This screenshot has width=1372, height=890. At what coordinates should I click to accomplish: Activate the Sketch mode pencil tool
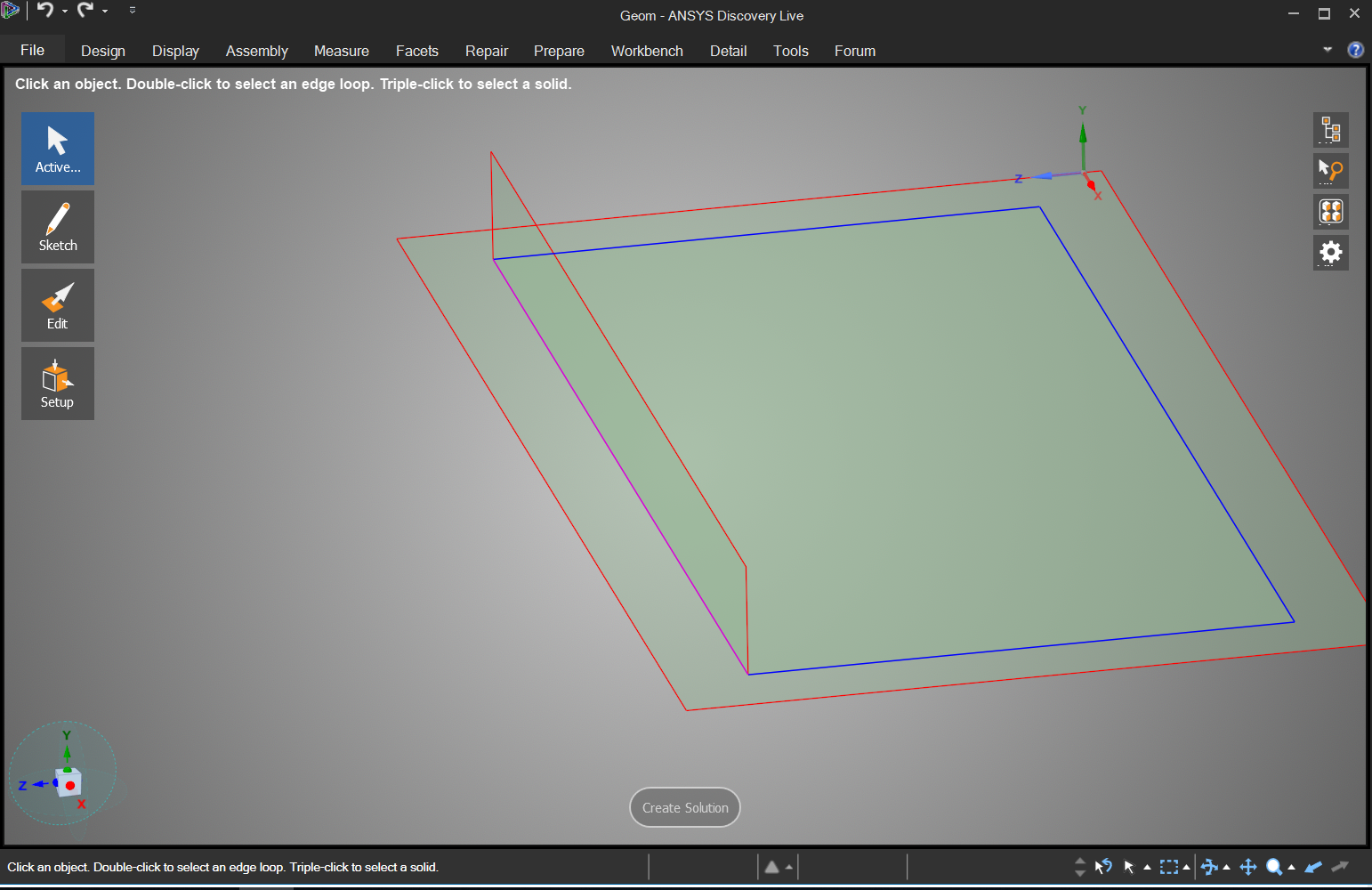pos(58,227)
